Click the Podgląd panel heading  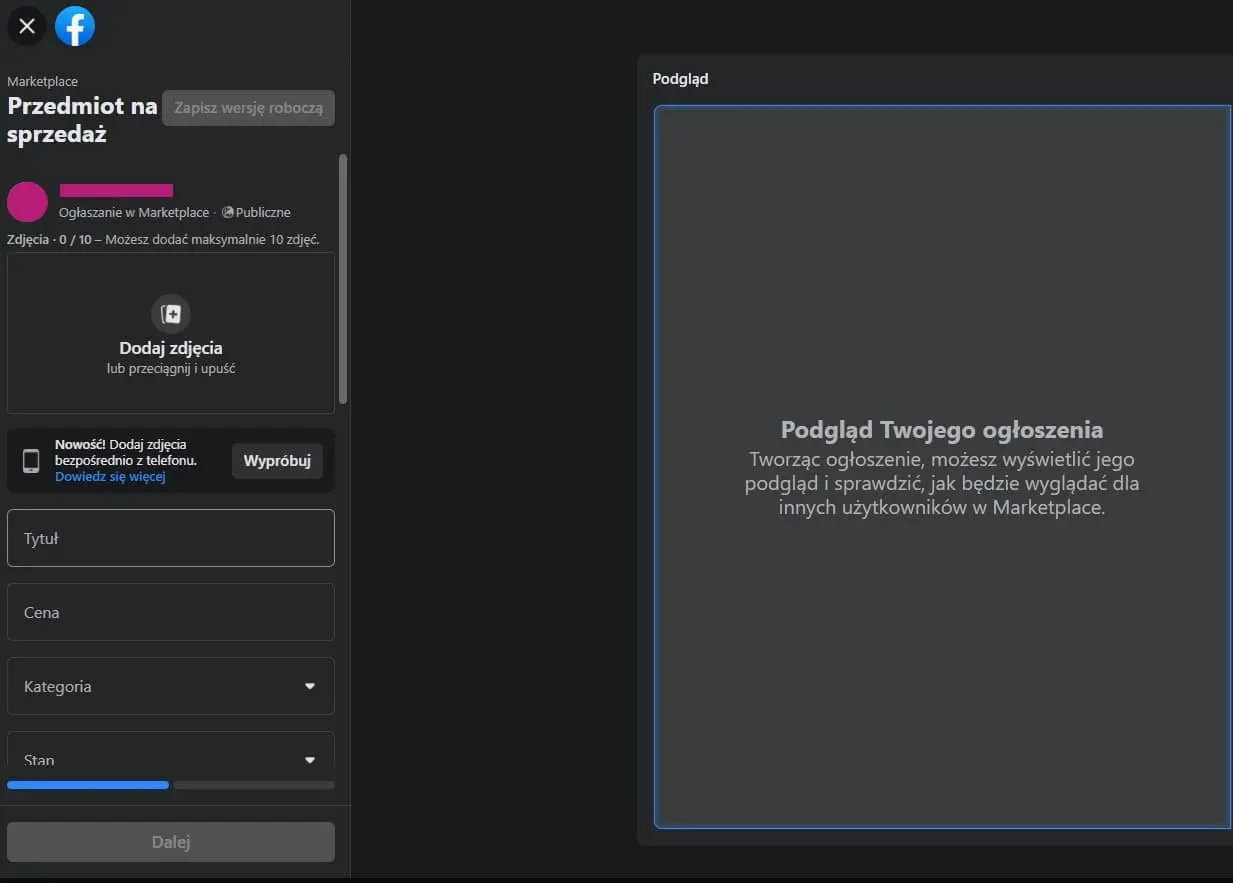pyautogui.click(x=680, y=78)
